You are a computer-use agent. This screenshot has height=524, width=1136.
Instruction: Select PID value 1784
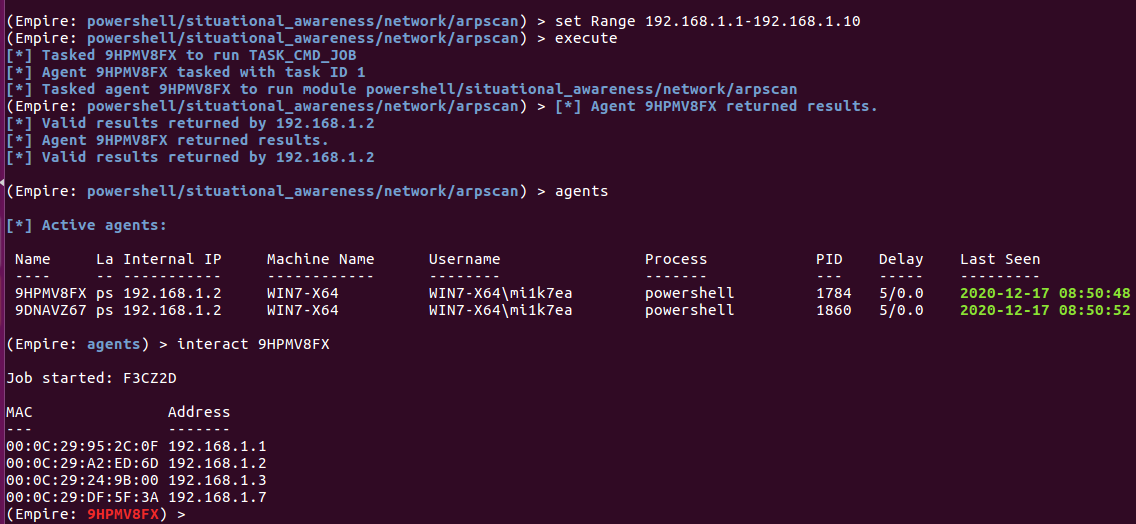click(x=833, y=293)
